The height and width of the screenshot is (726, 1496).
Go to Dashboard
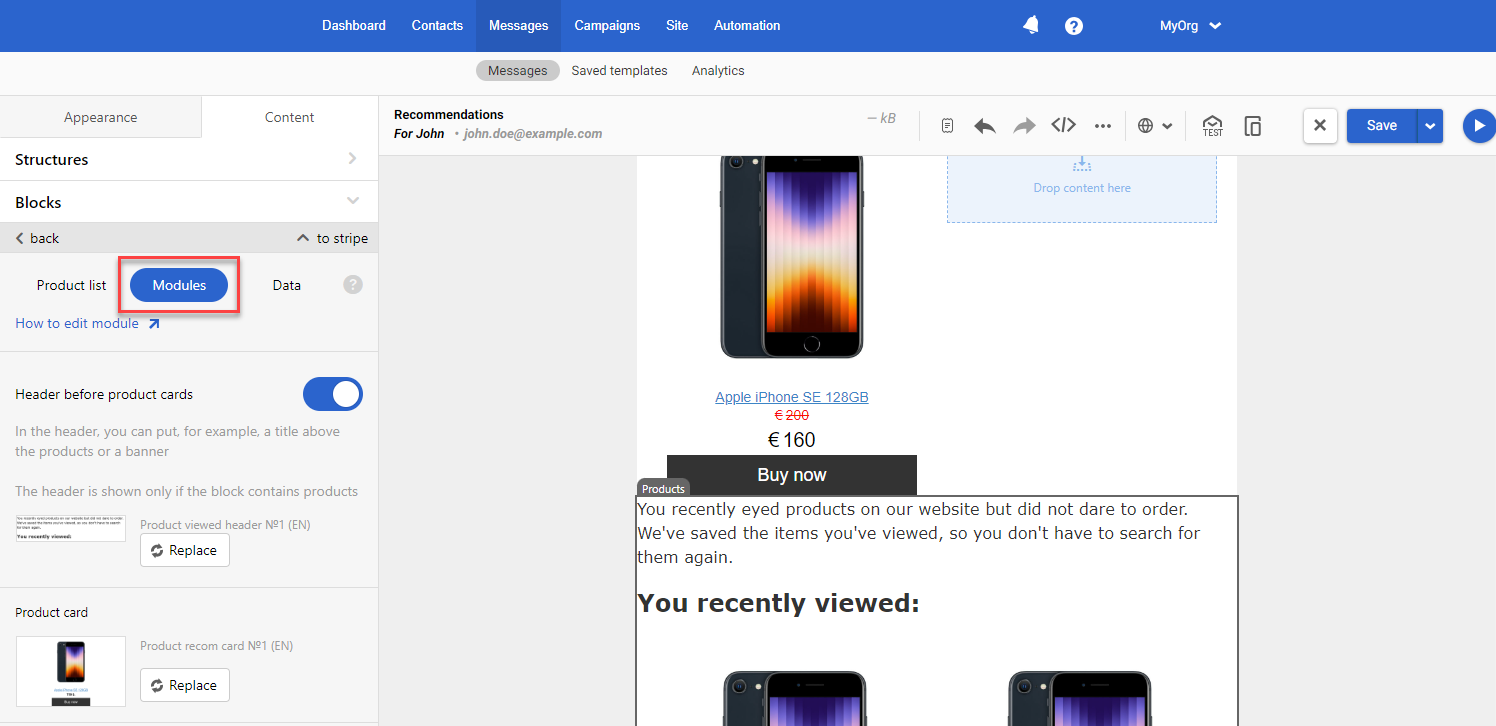[x=354, y=26]
